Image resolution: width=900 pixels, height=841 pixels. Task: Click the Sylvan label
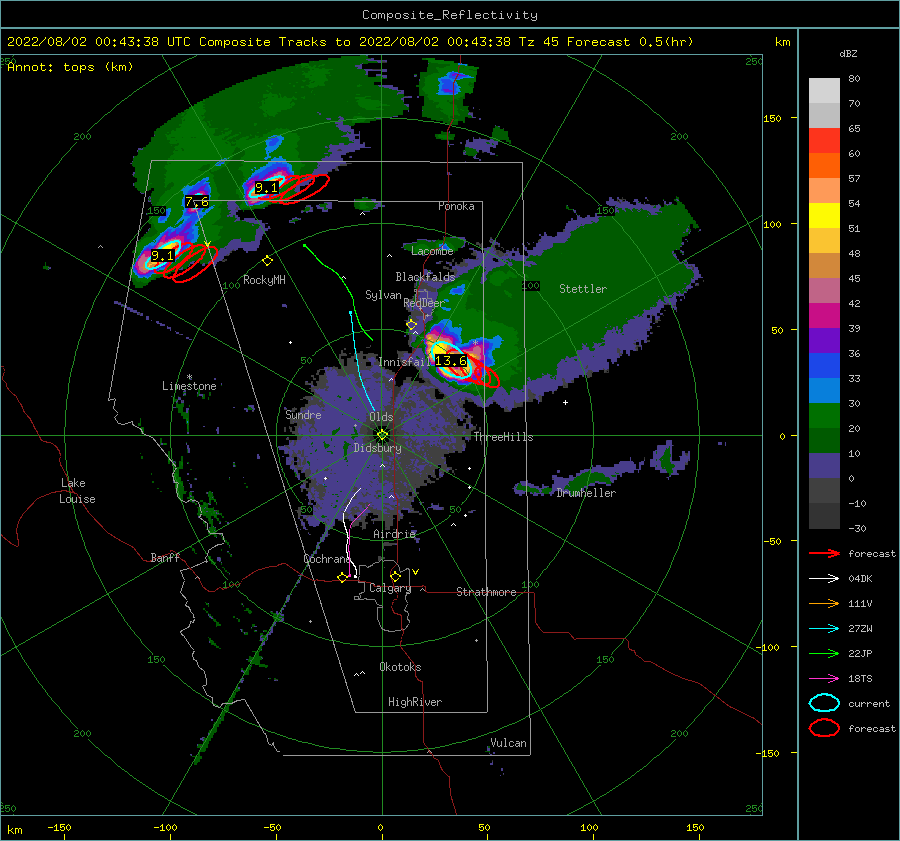tap(383, 294)
